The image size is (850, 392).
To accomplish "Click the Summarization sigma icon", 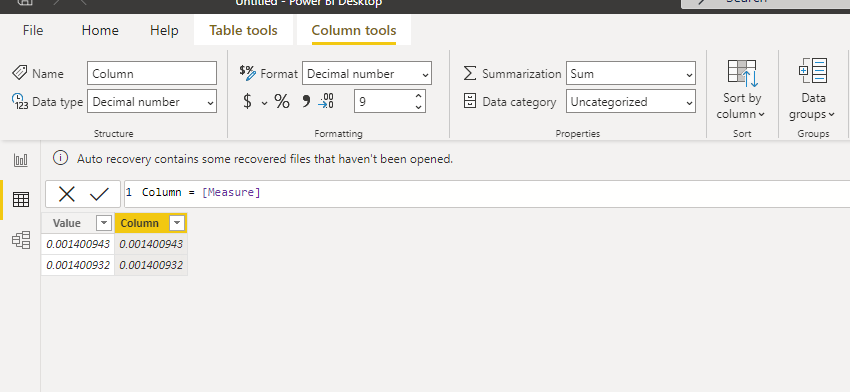I will 470,73.
